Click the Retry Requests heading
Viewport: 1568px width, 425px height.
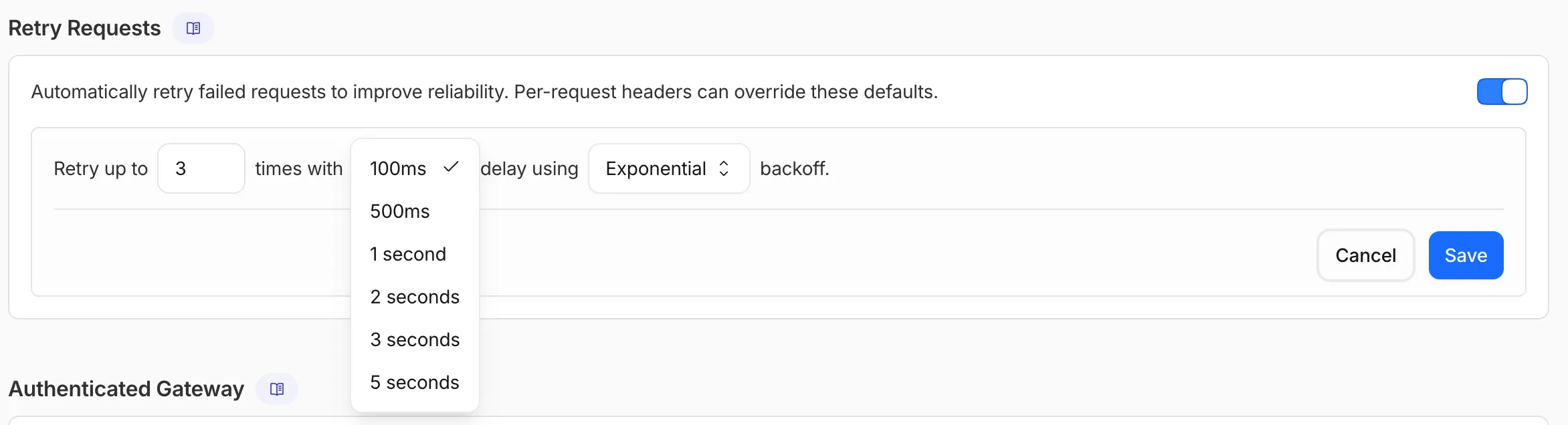click(84, 28)
